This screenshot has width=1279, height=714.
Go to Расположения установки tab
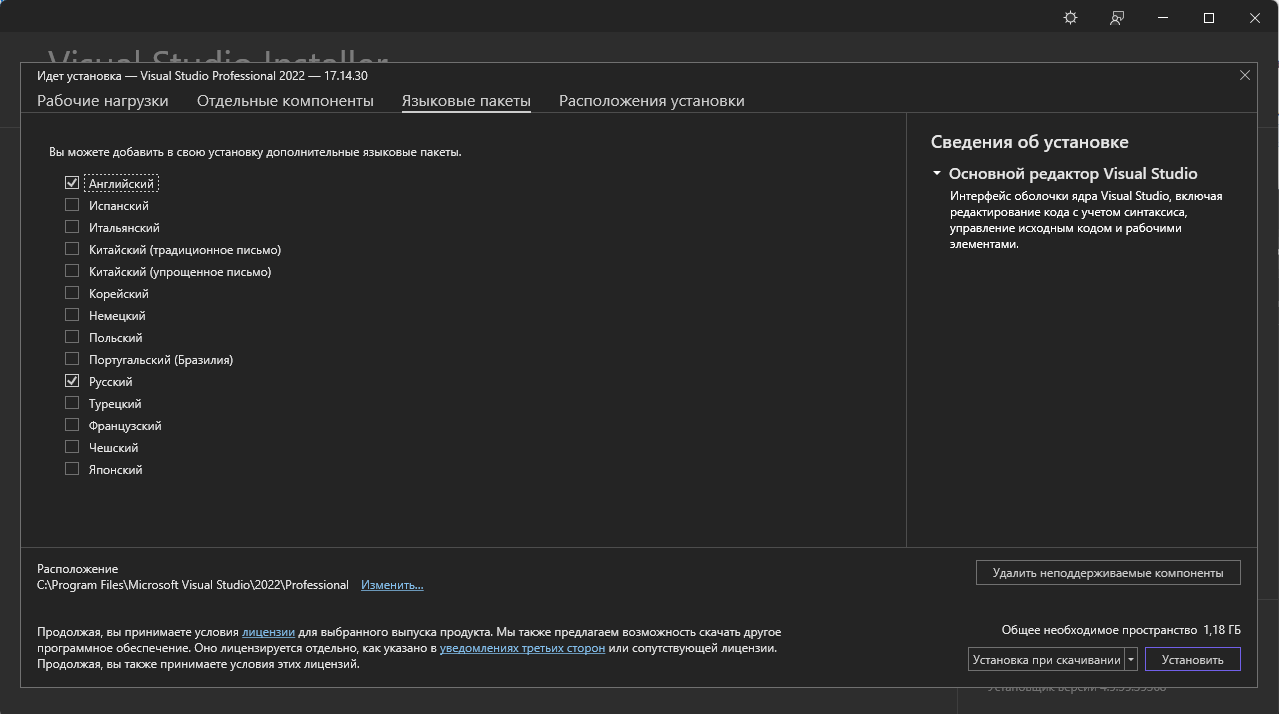[x=651, y=101]
